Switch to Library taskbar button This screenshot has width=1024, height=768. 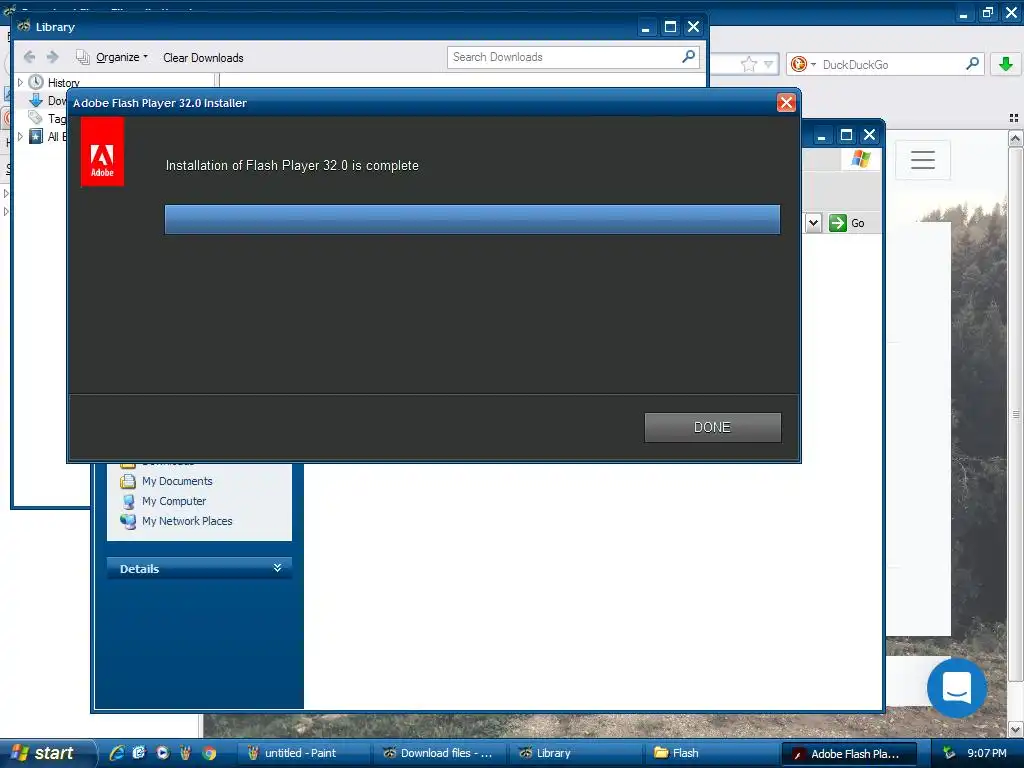(575, 753)
